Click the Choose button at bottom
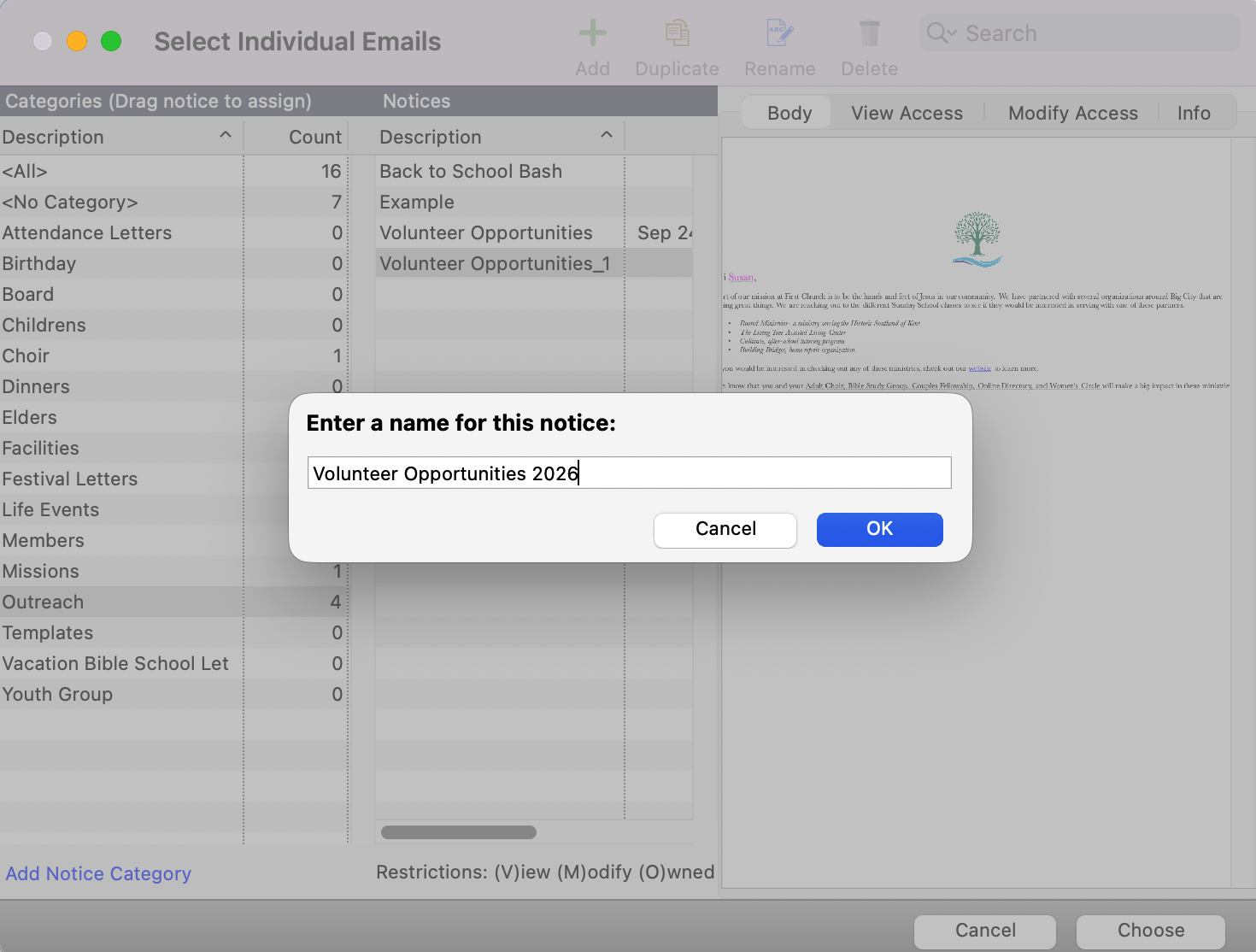This screenshot has width=1256, height=952. click(x=1150, y=931)
